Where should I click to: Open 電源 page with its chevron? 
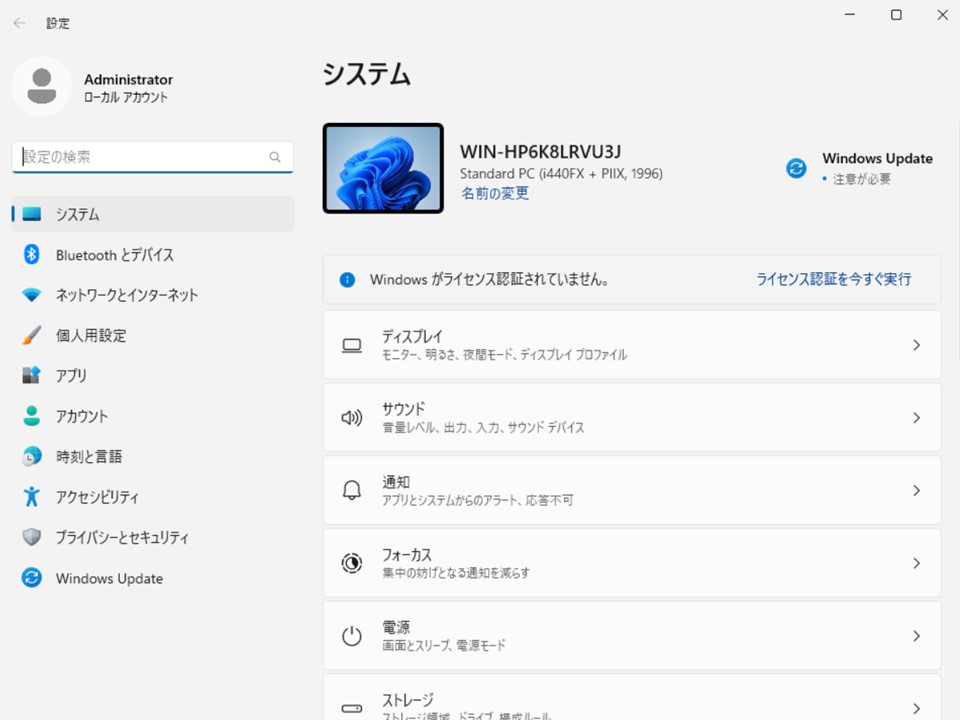(917, 636)
